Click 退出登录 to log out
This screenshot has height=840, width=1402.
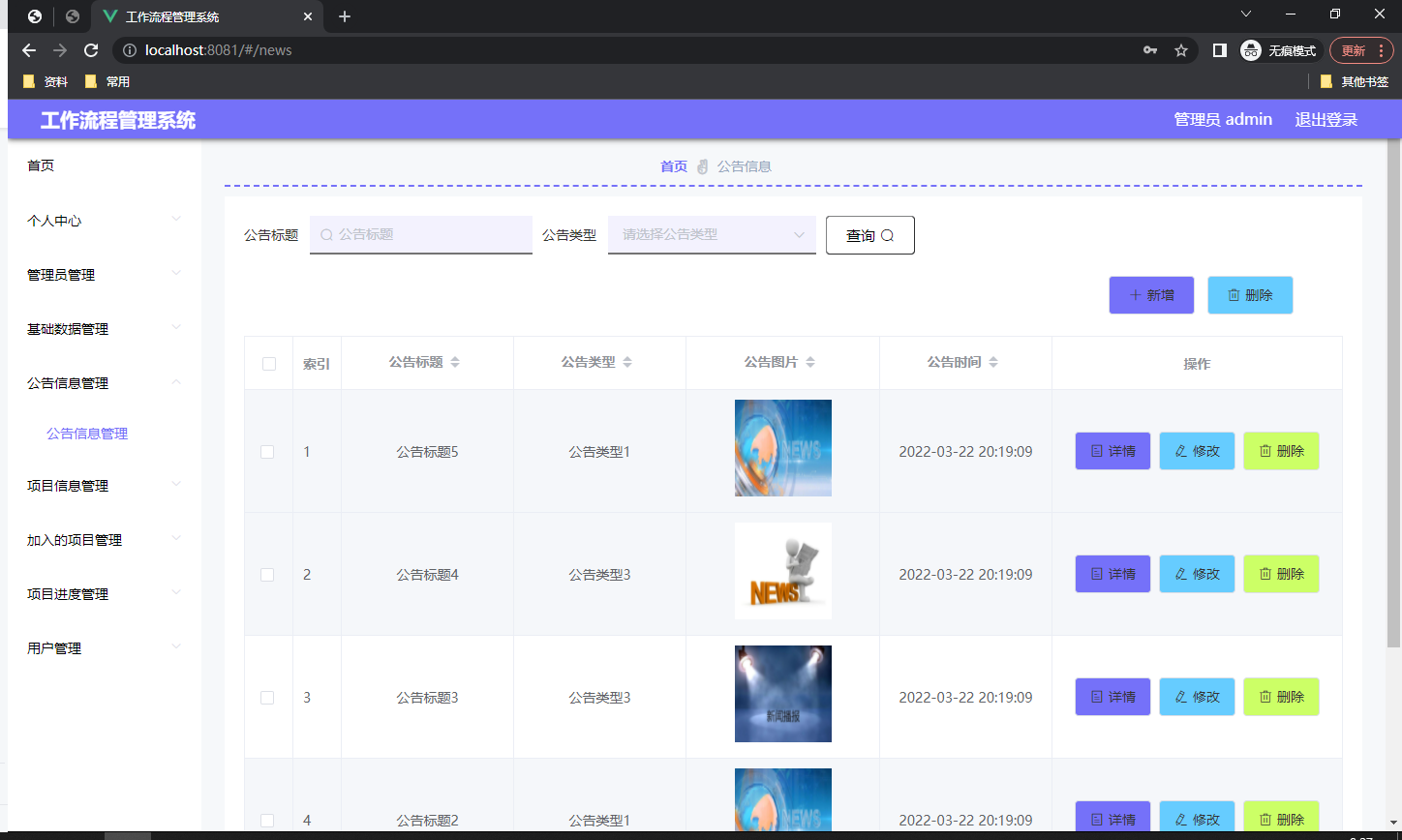click(x=1326, y=119)
